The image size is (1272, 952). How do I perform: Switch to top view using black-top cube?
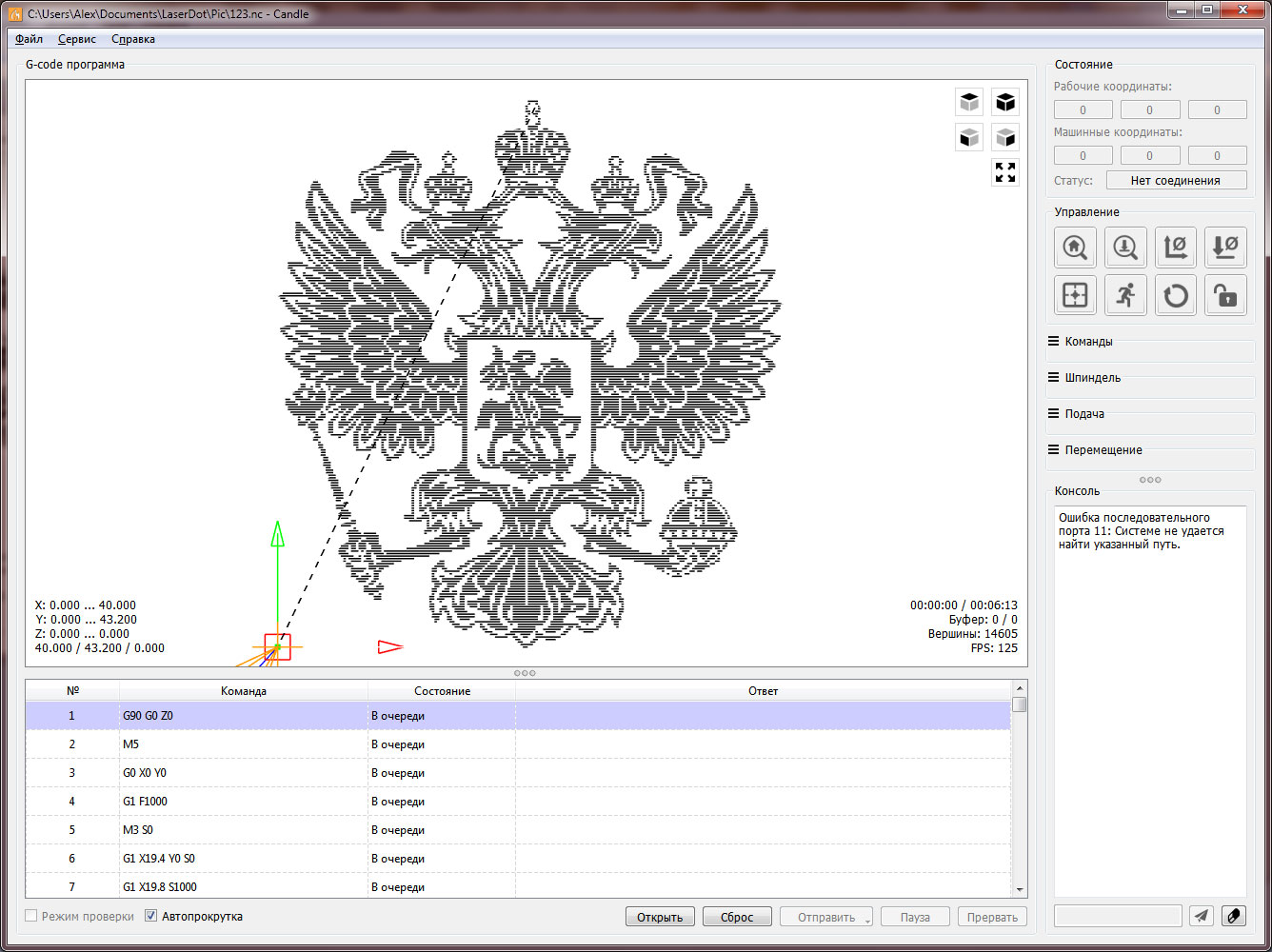pyautogui.click(x=969, y=102)
